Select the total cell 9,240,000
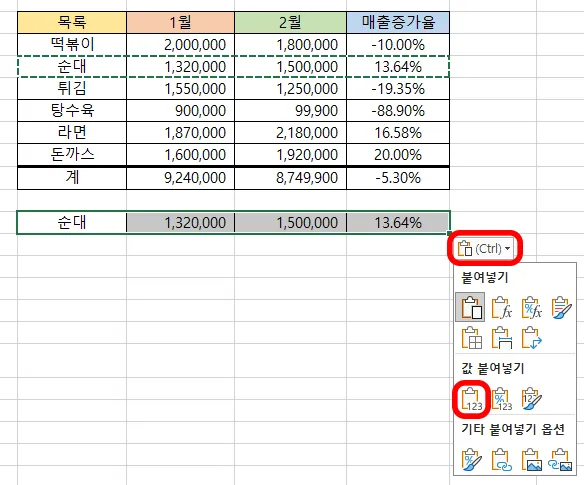This screenshot has height=485, width=584. pyautogui.click(x=180, y=178)
